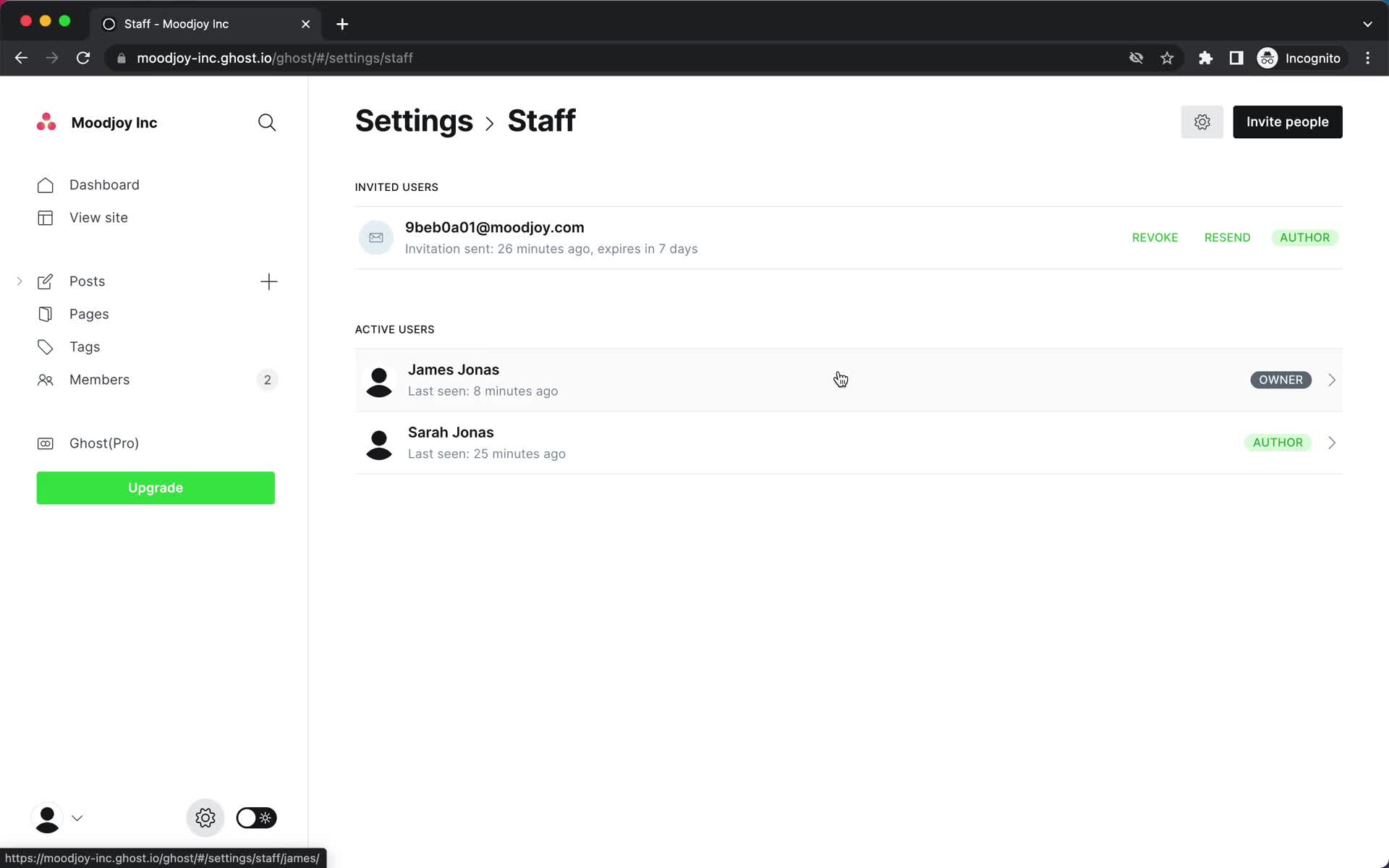The image size is (1389, 868).
Task: Bookmark this page with star icon
Action: point(1167,58)
